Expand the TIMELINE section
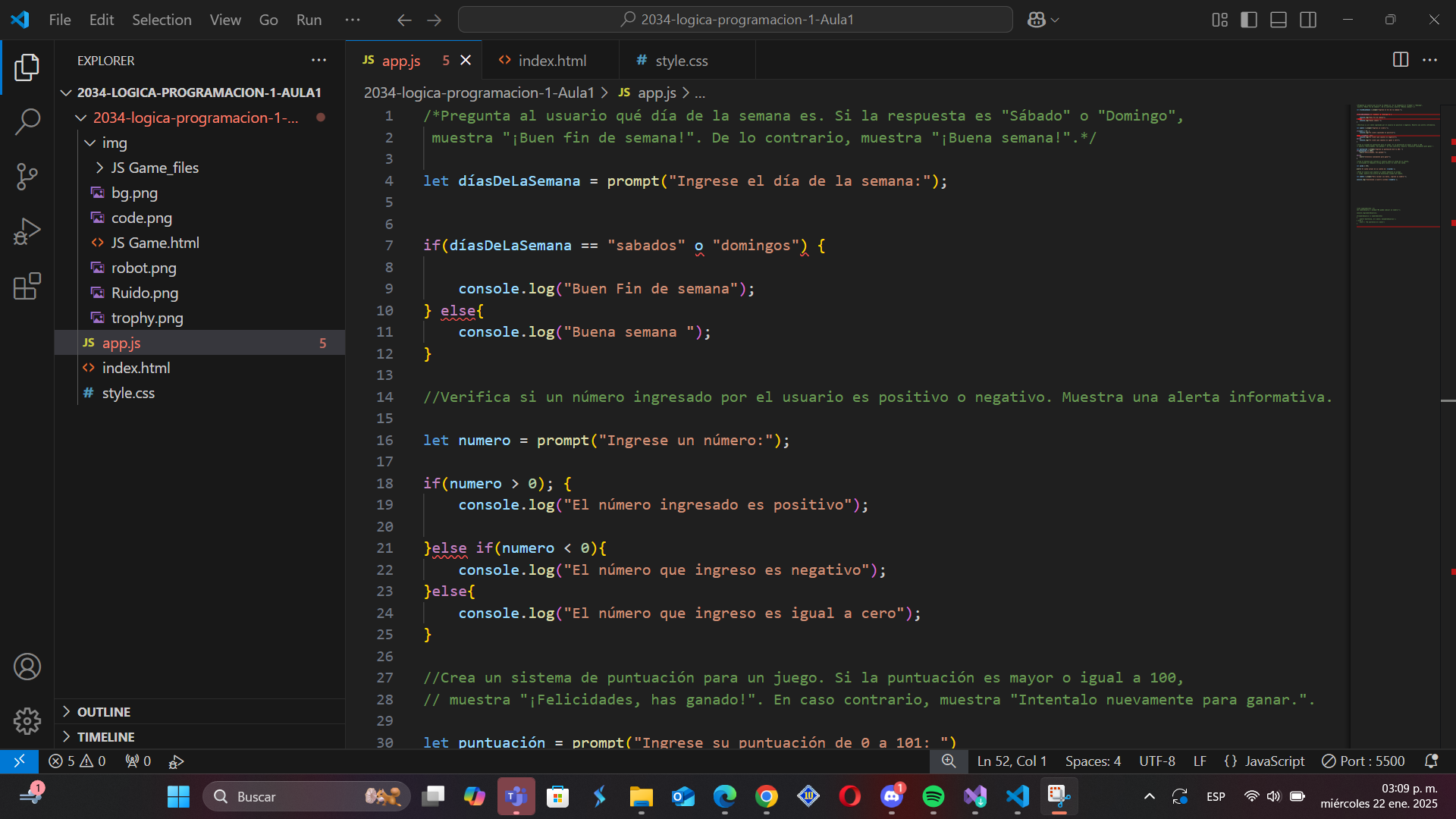This screenshot has width=1456, height=819. click(x=199, y=736)
